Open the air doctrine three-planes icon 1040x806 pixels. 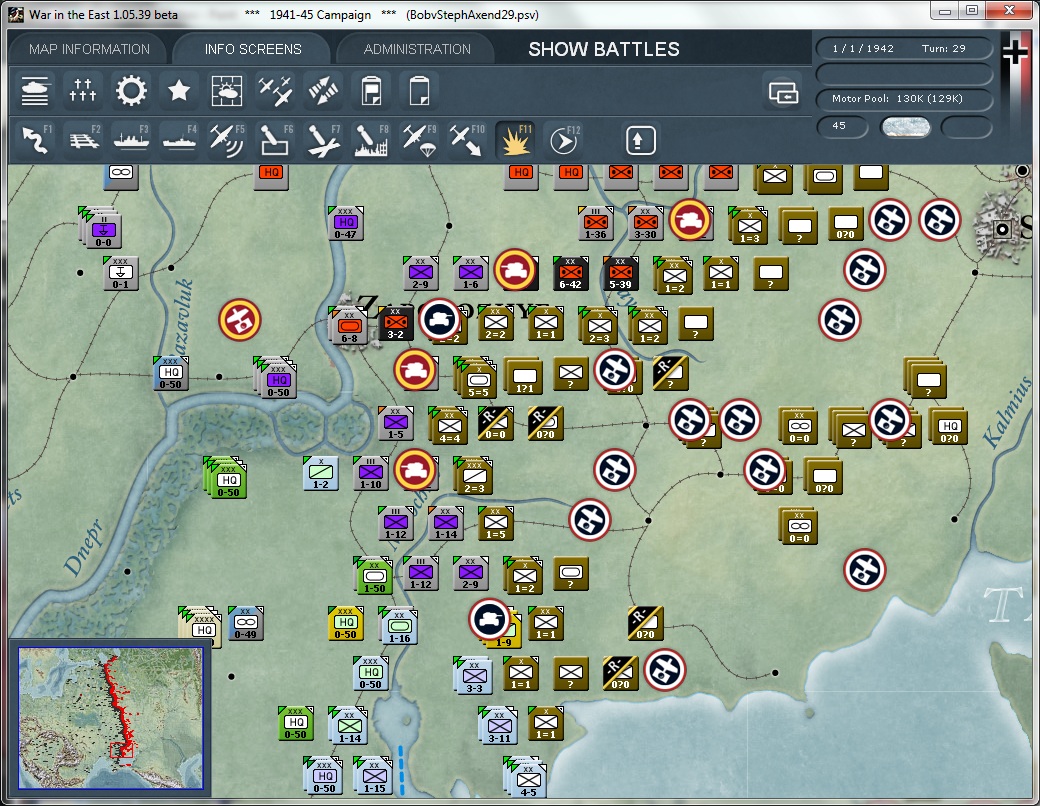click(x=275, y=91)
